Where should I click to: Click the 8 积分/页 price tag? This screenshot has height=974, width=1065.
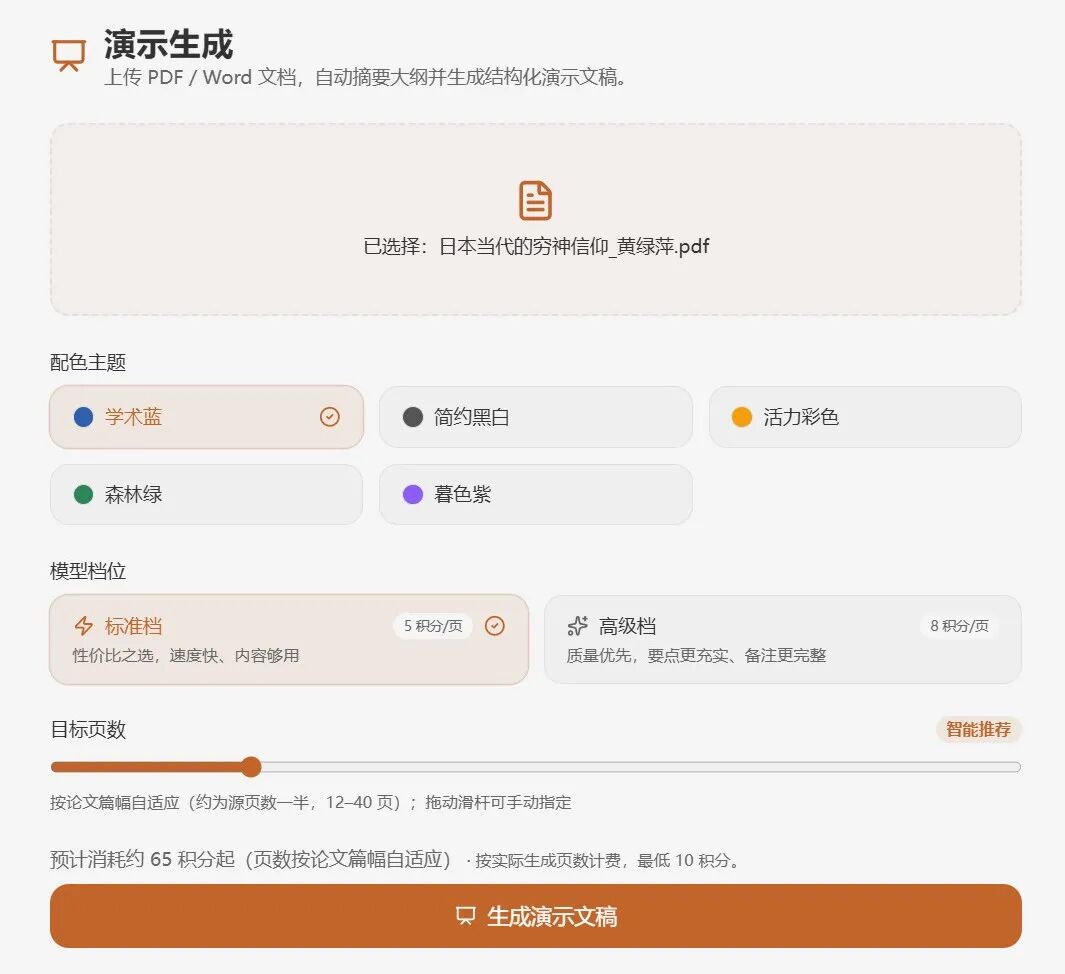tap(959, 626)
